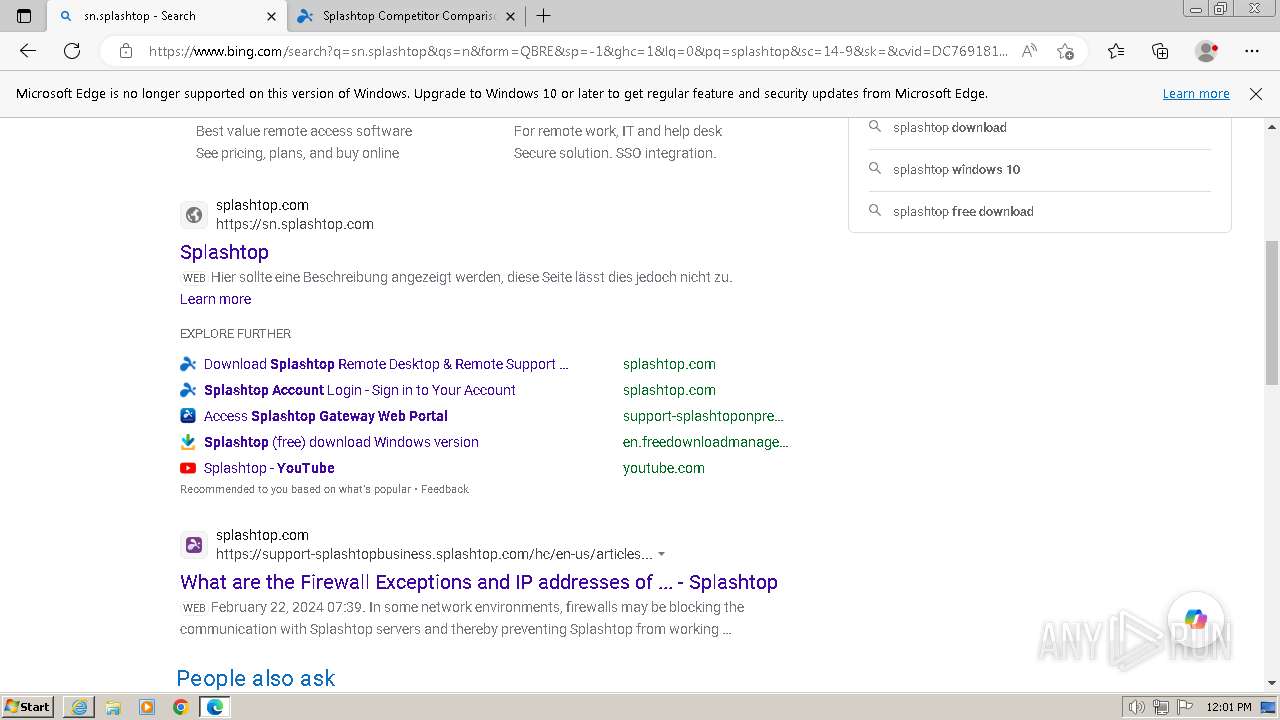Open Download Splashtop Remote Desktop link
This screenshot has width=1280, height=720.
[x=386, y=364]
